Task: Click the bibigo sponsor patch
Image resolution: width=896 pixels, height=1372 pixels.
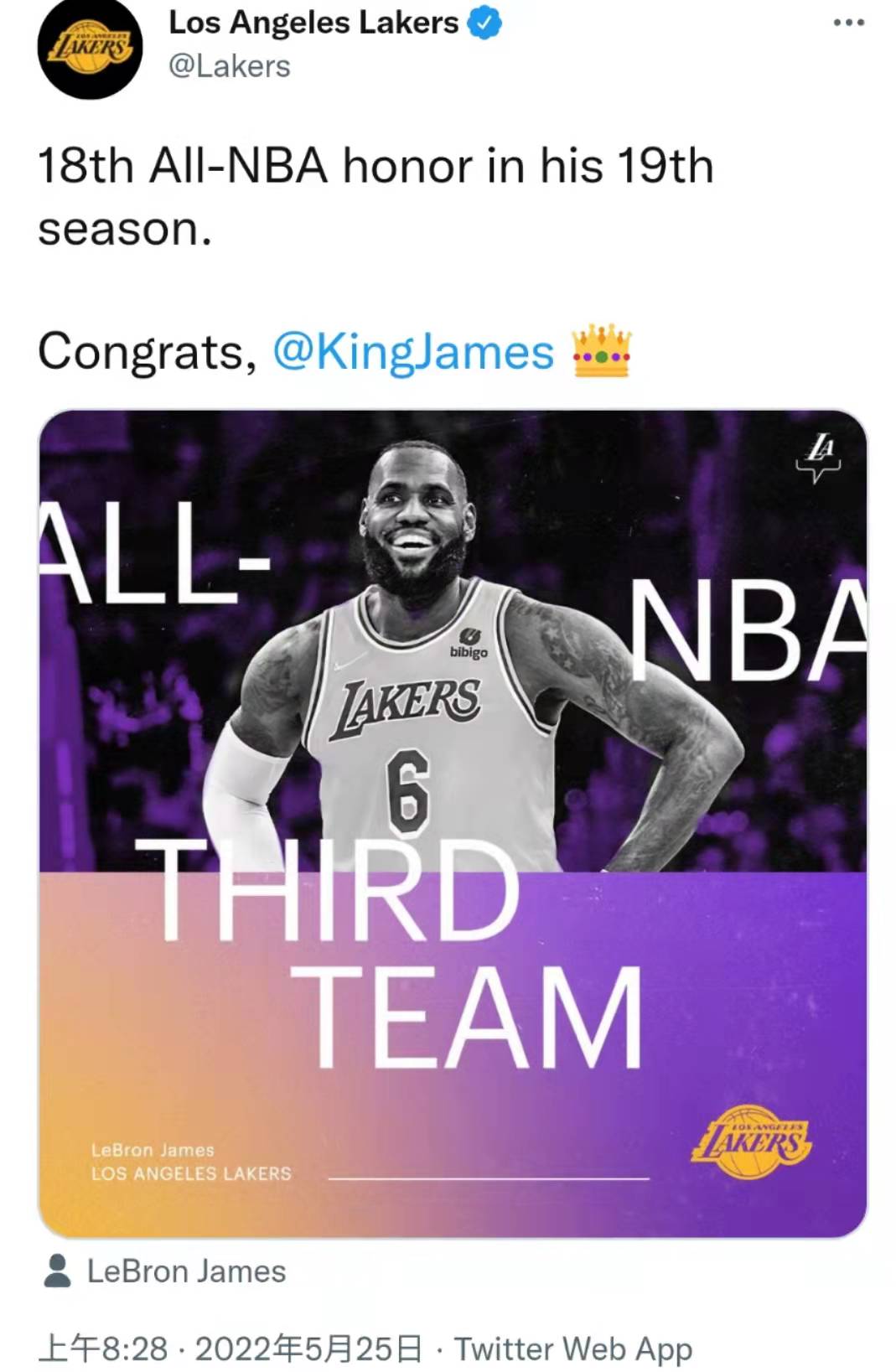Action: [x=468, y=644]
